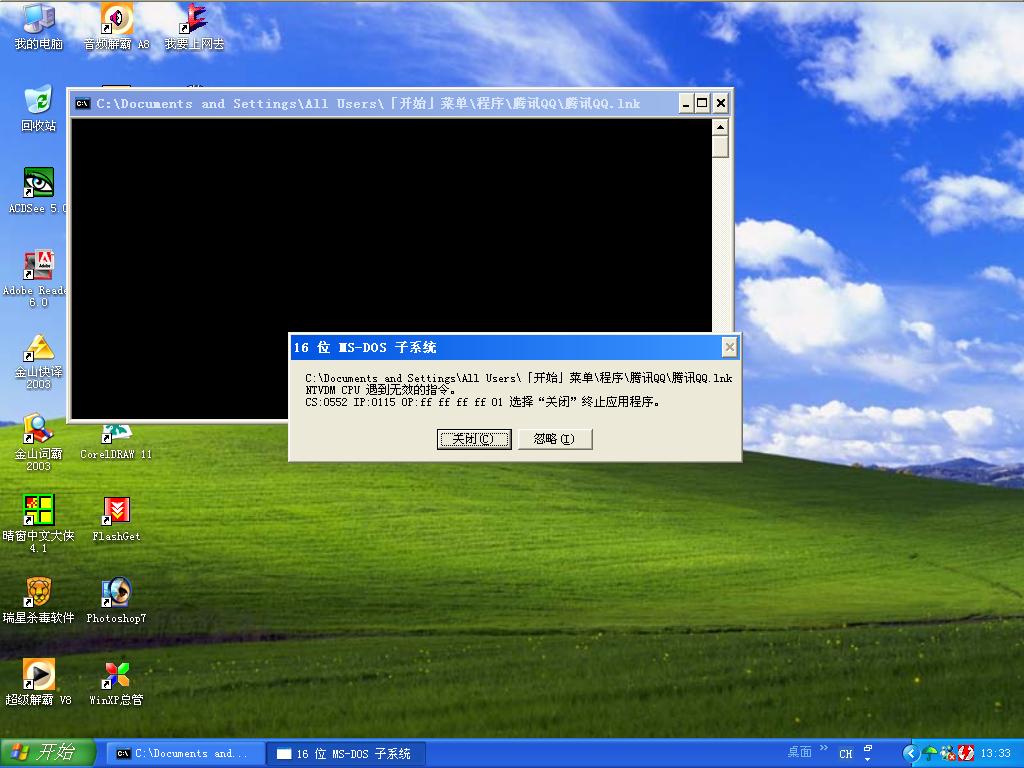Switch to the C:\Documents and... taskbar button
The height and width of the screenshot is (768, 1024).
[x=184, y=754]
